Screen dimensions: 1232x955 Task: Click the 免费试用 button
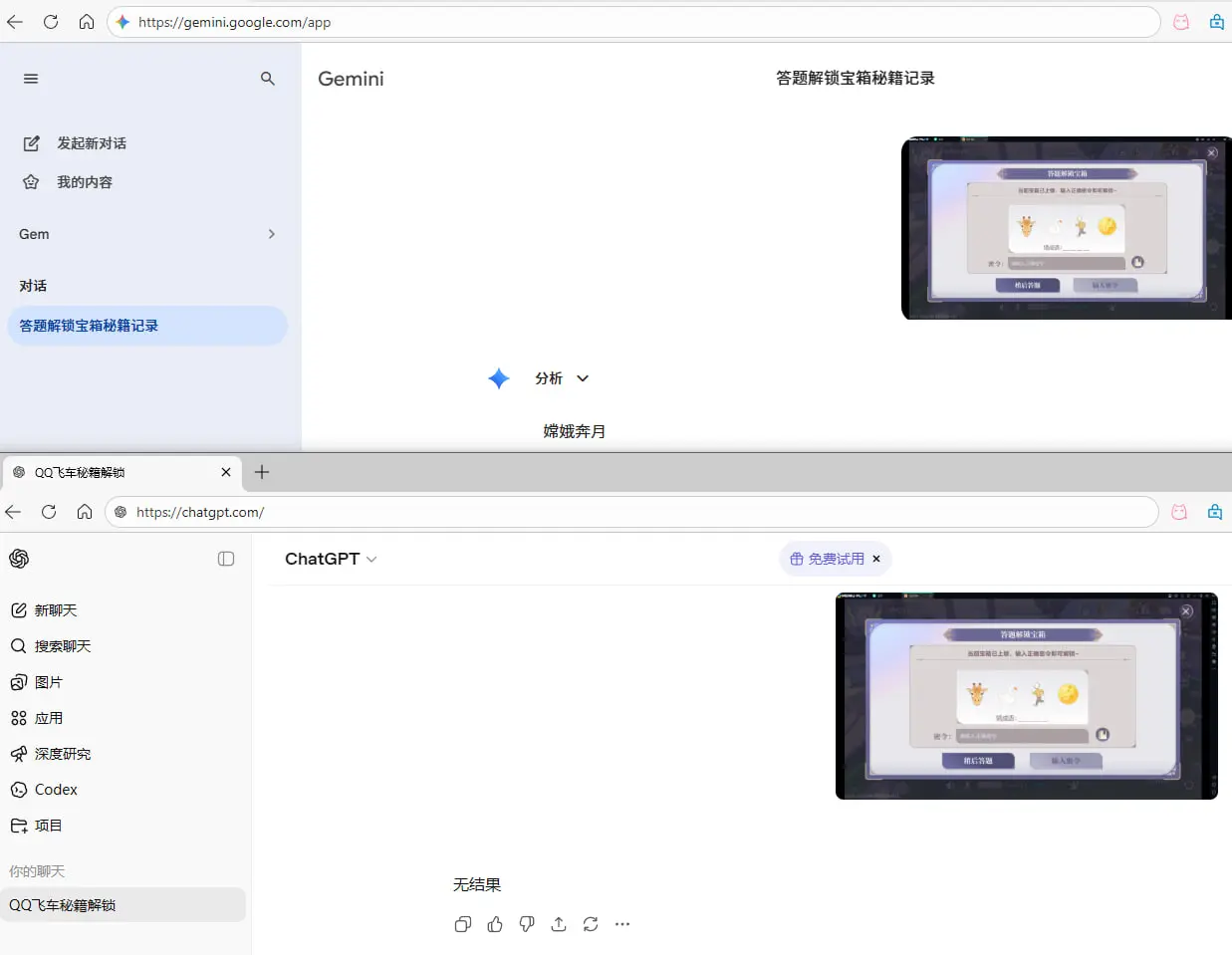click(827, 559)
